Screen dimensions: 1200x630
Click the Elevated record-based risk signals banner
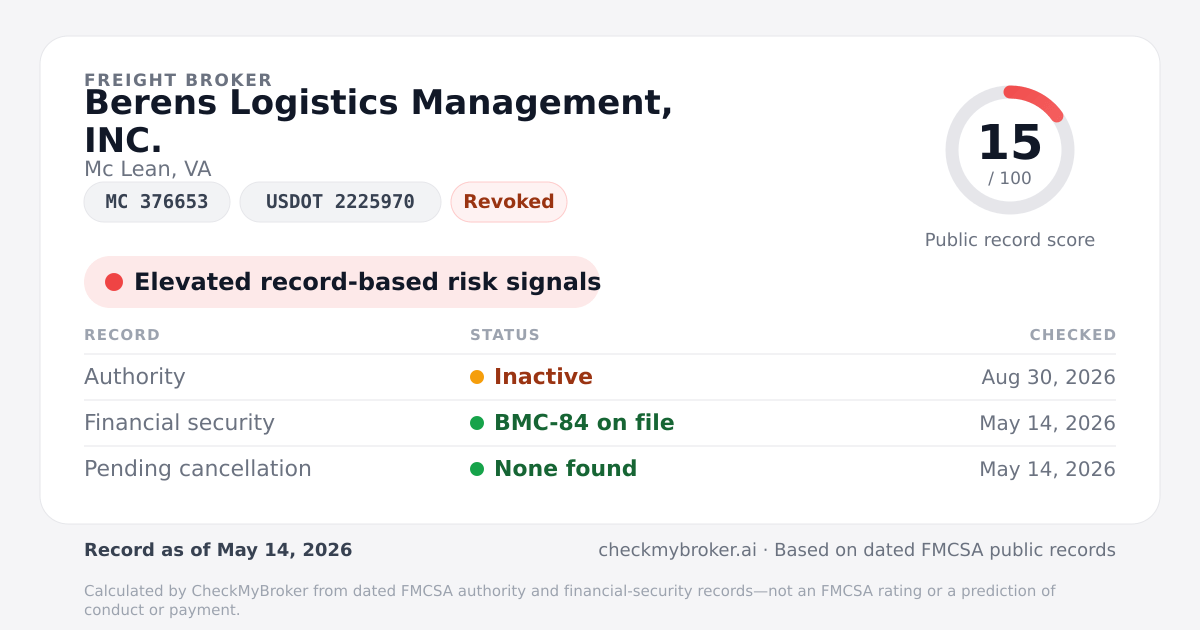[x=342, y=282]
